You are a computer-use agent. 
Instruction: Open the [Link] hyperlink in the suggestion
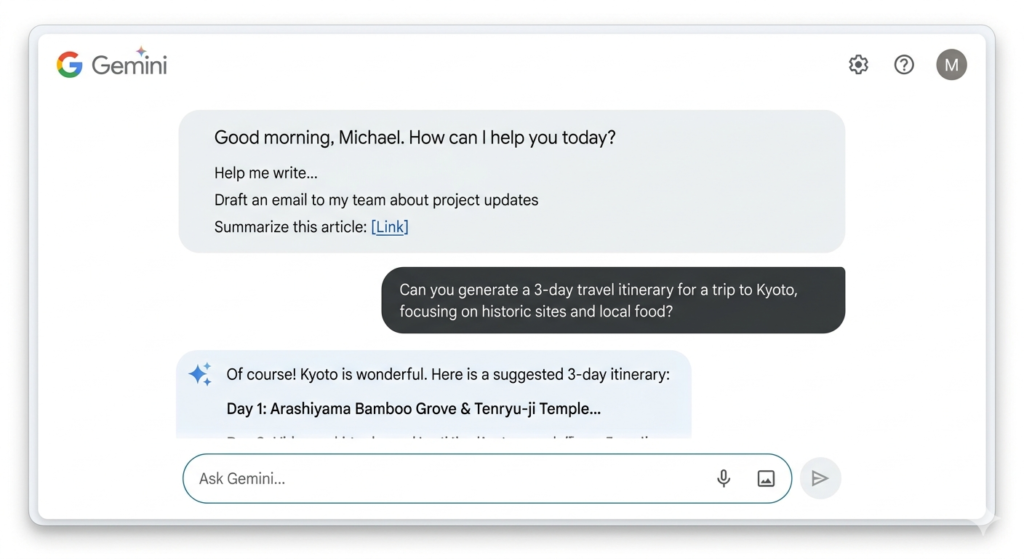click(x=390, y=227)
